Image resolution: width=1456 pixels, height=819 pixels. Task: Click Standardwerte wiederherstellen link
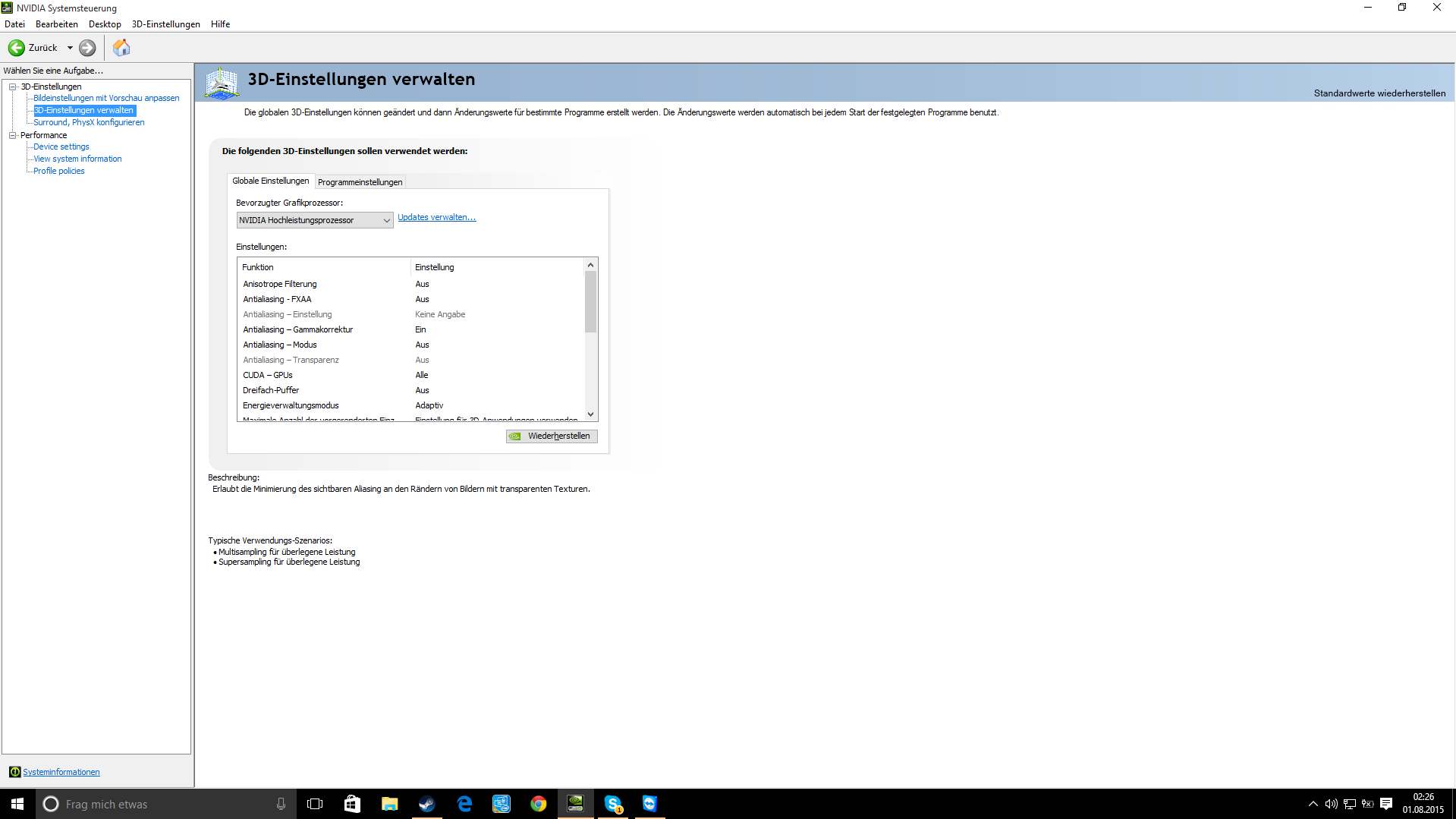(1379, 93)
